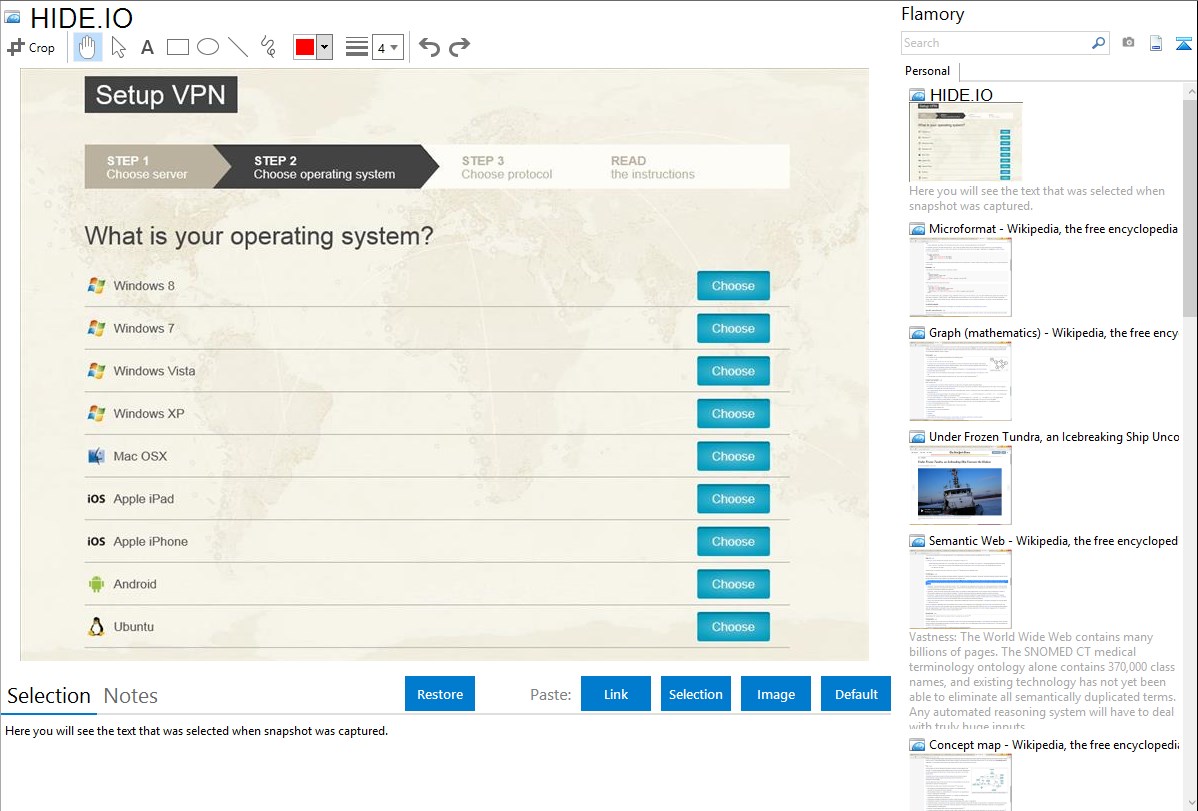The width and height of the screenshot is (1198, 811).
Task: Expand the line thickness dropdown
Action: [388, 47]
